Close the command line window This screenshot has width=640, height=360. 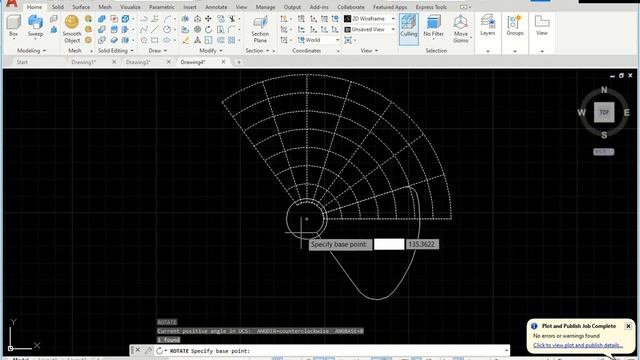[138, 350]
